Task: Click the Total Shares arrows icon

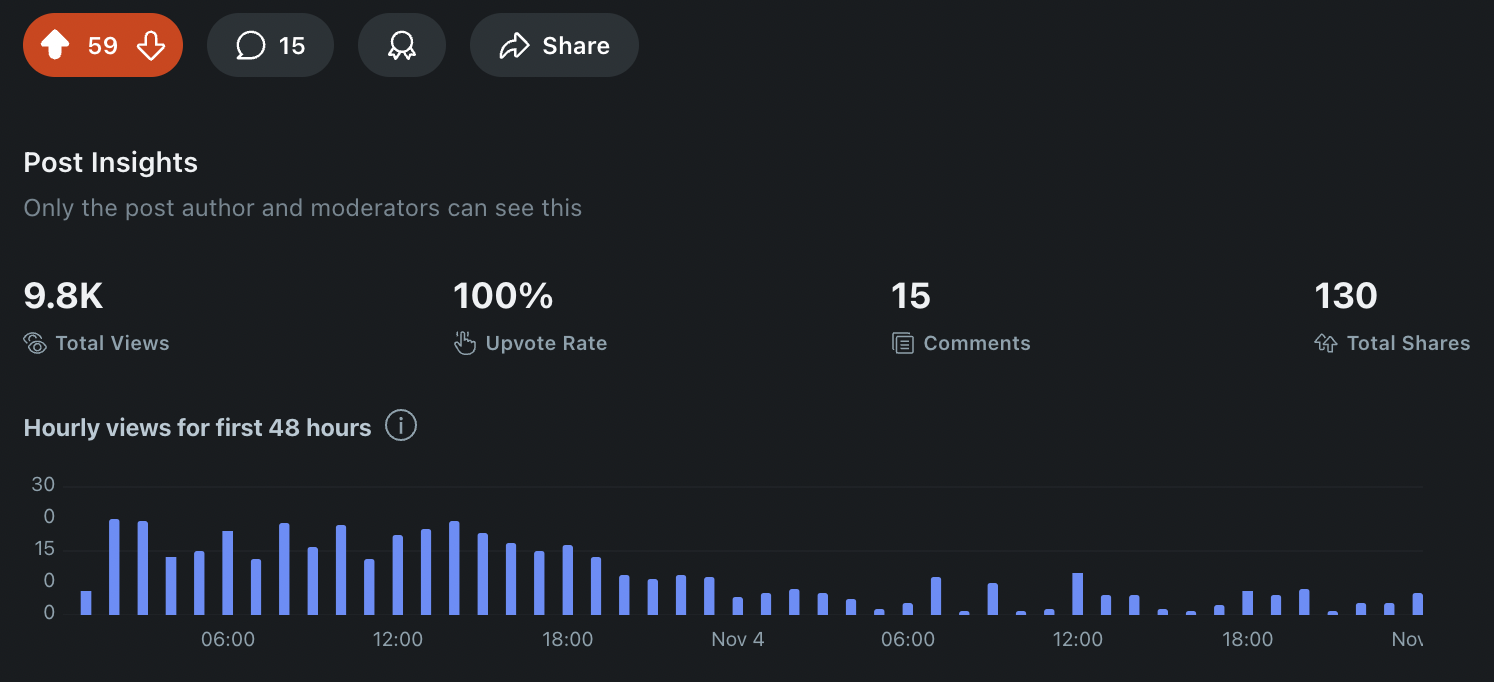Action: 1326,344
